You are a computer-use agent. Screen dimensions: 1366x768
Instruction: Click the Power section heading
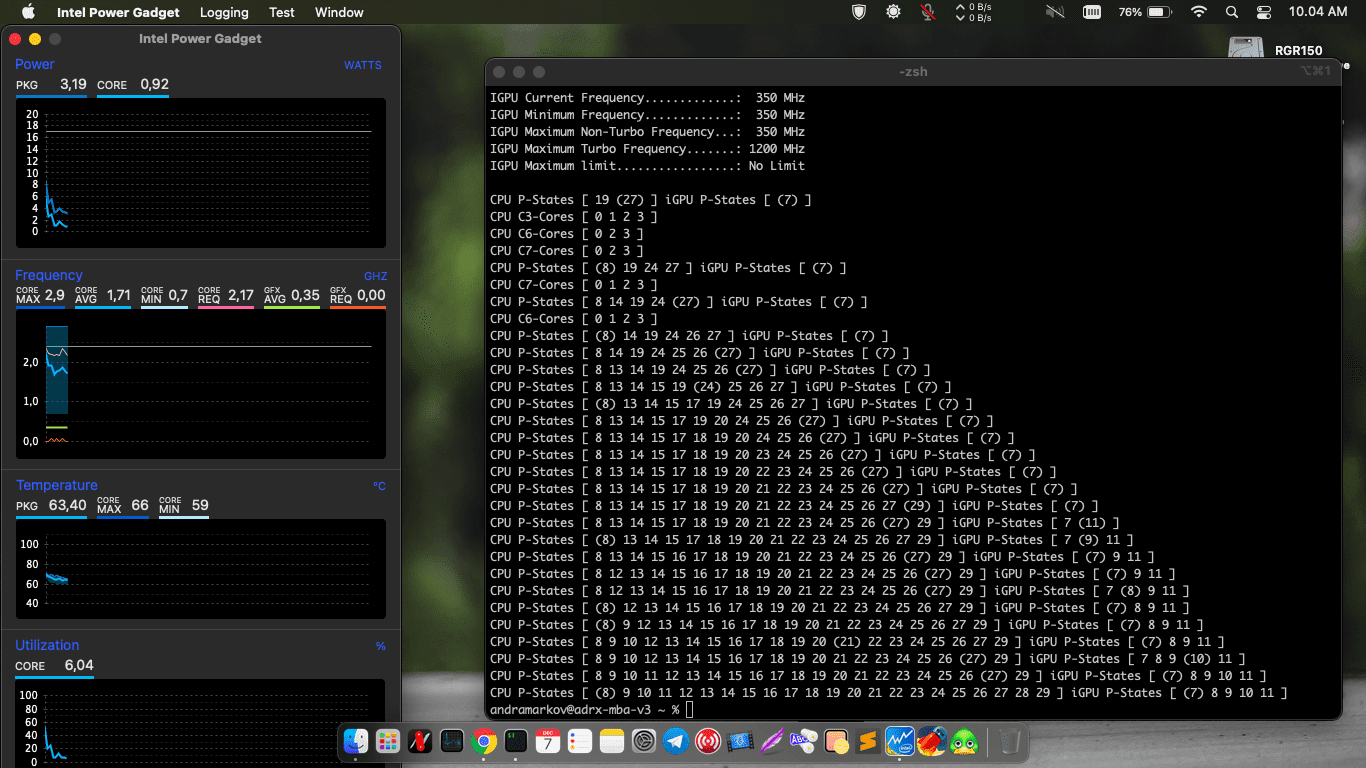pyautogui.click(x=35, y=64)
